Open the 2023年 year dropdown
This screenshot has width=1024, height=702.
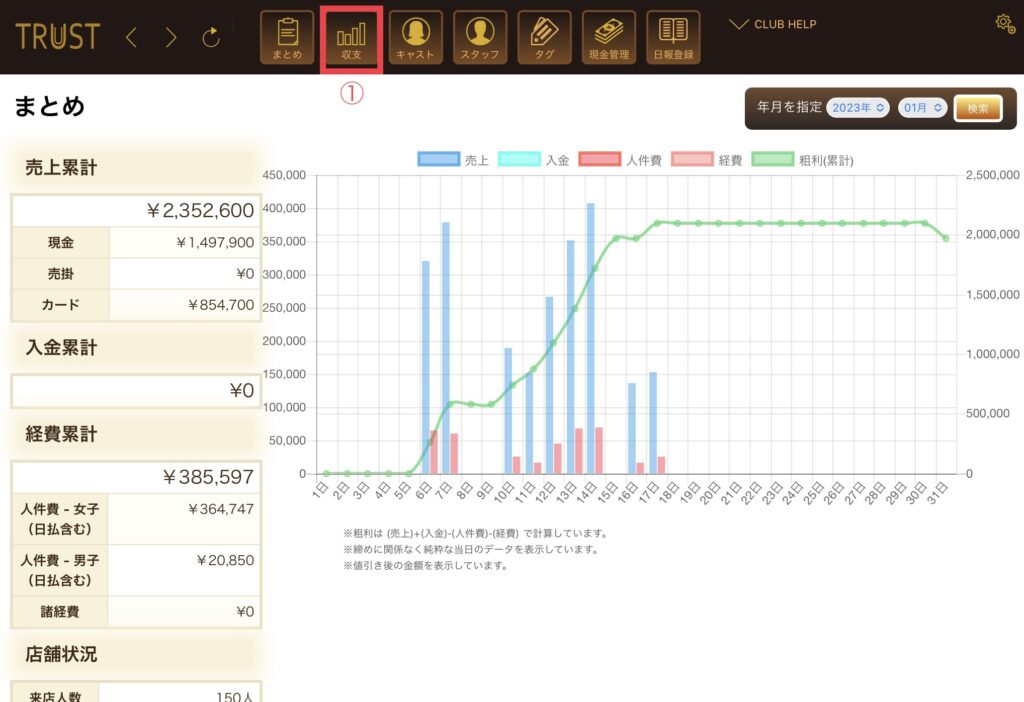coord(857,108)
